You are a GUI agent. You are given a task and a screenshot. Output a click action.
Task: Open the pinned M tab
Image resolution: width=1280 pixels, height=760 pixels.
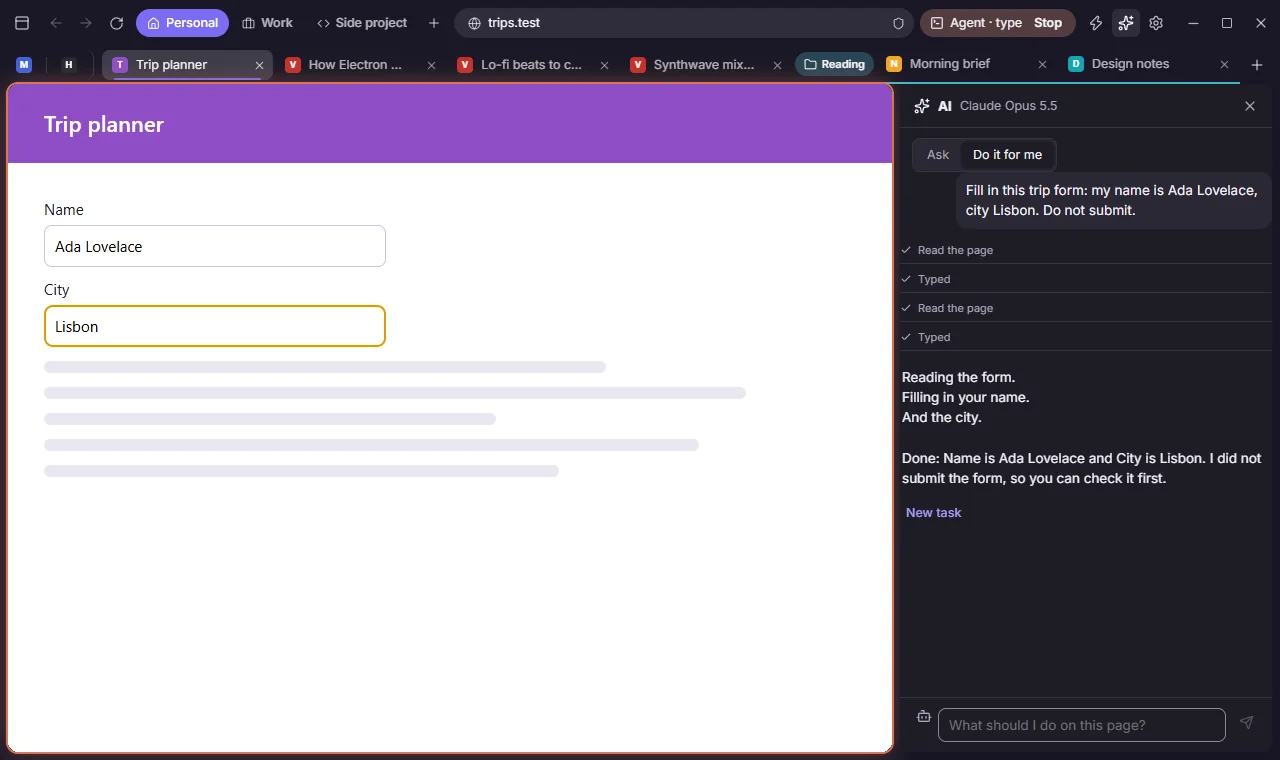[x=24, y=64]
